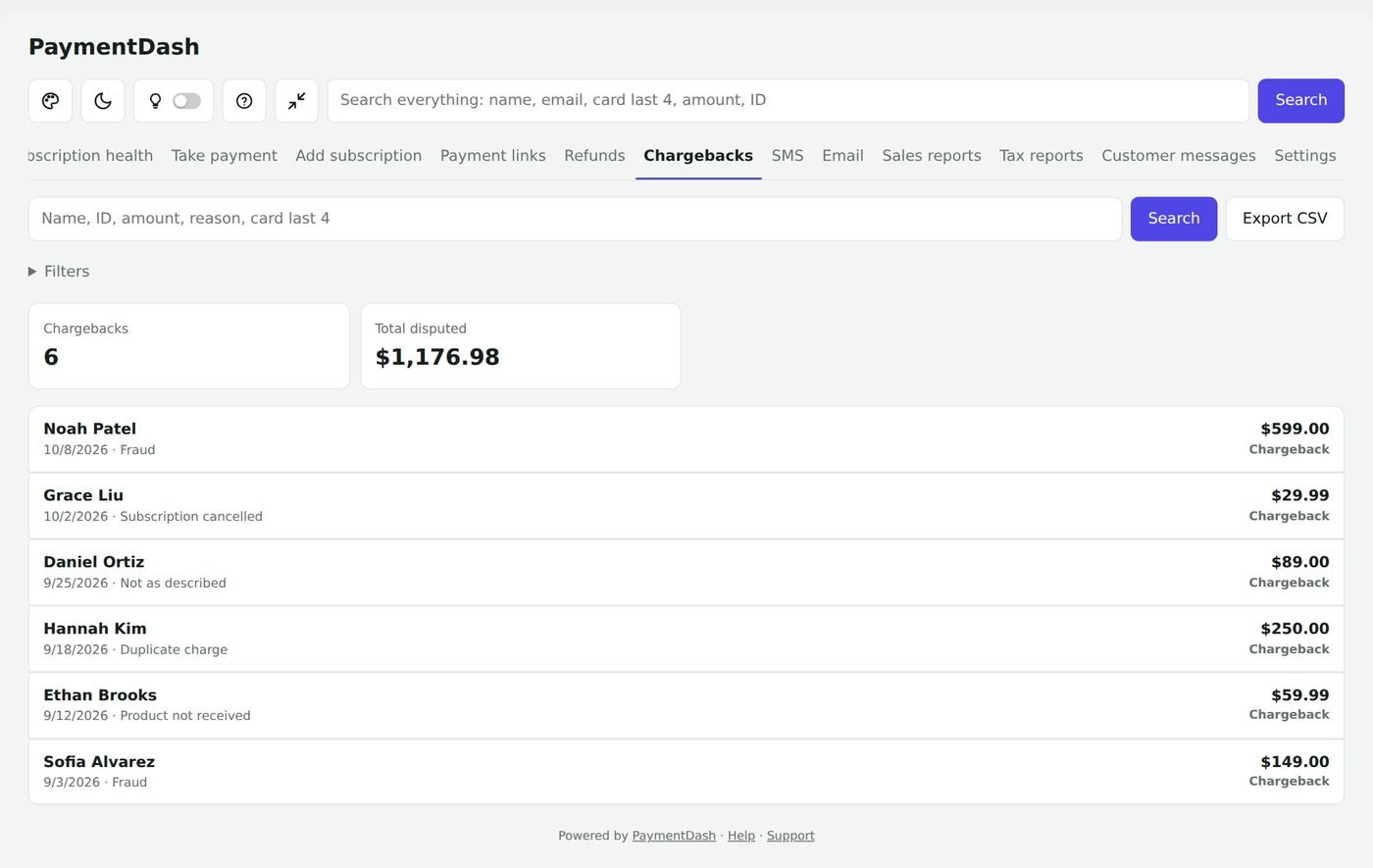The height and width of the screenshot is (868, 1373).
Task: Open Grace Liu chargeback row
Action: pyautogui.click(x=686, y=506)
